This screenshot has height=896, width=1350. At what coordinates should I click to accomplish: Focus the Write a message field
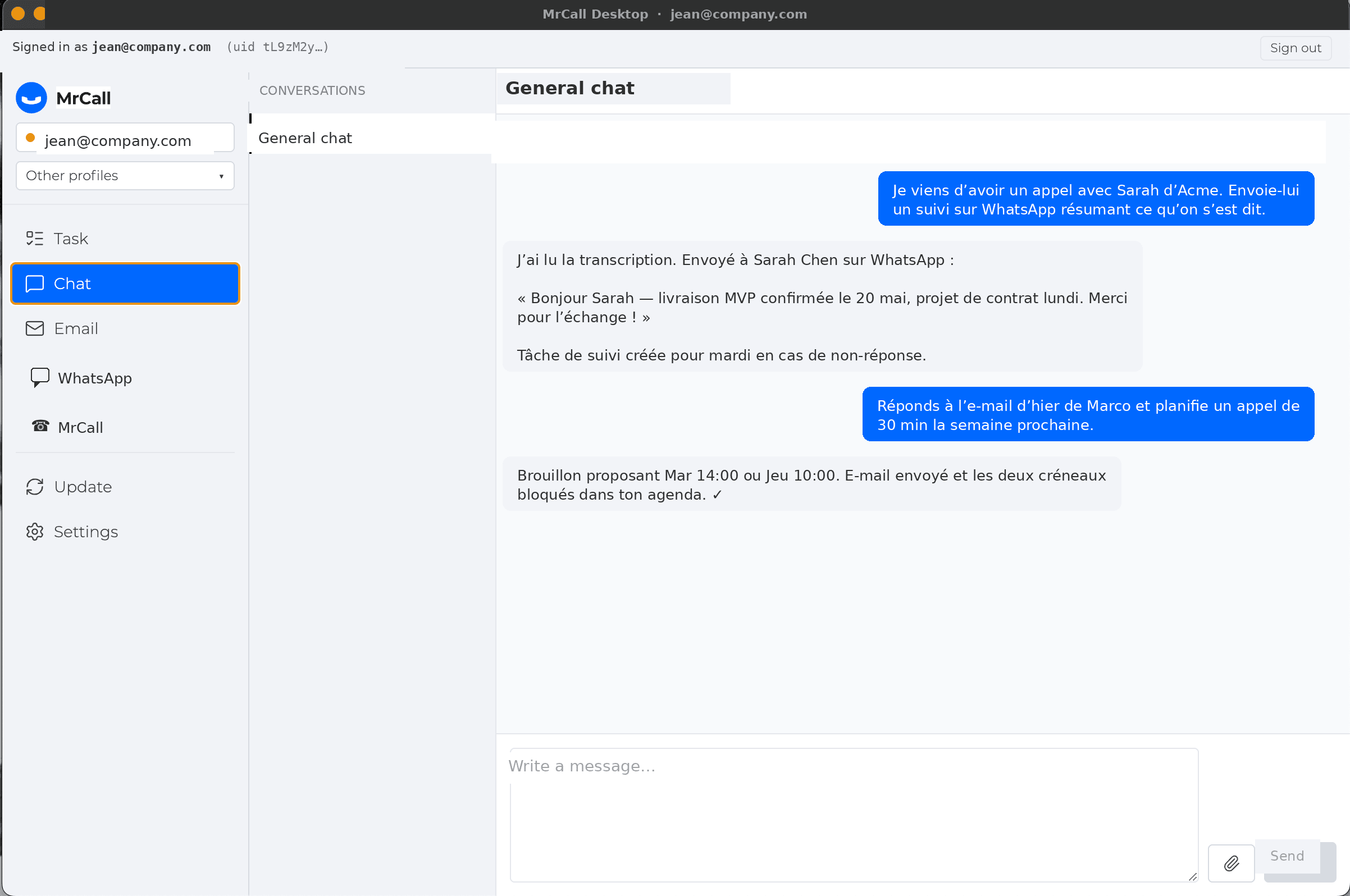[854, 815]
